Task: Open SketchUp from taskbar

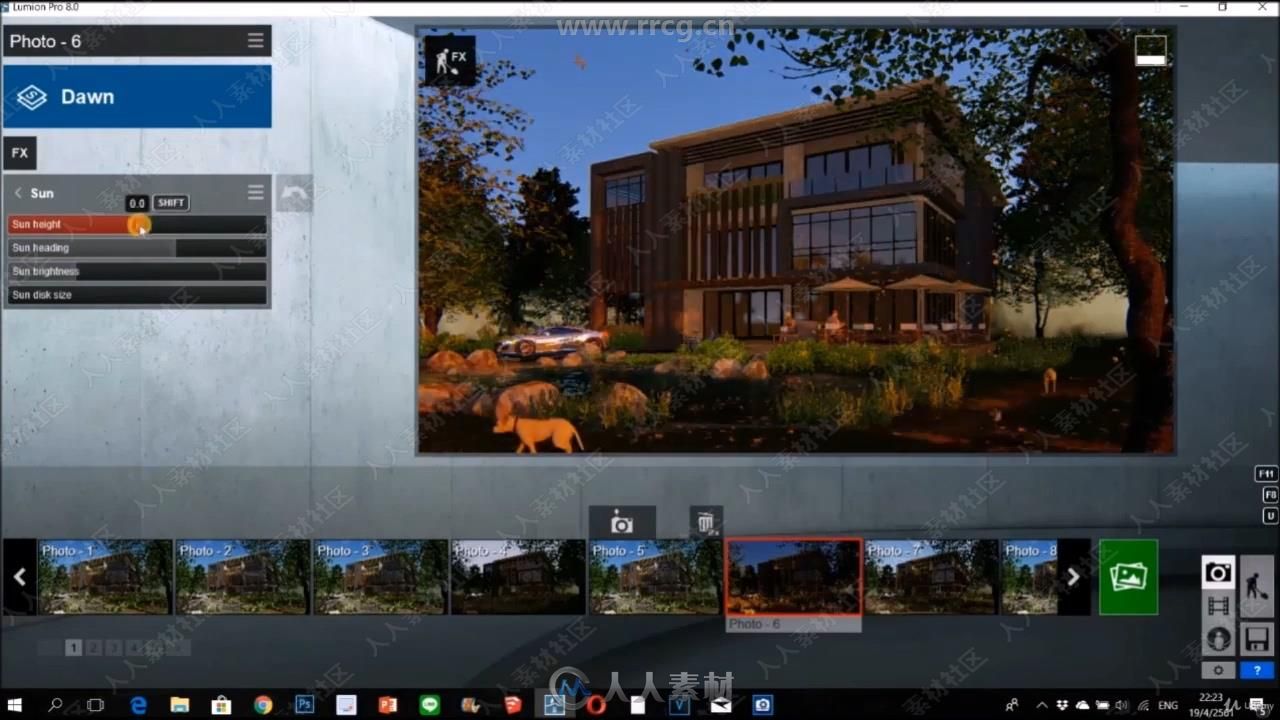Action: [x=513, y=705]
